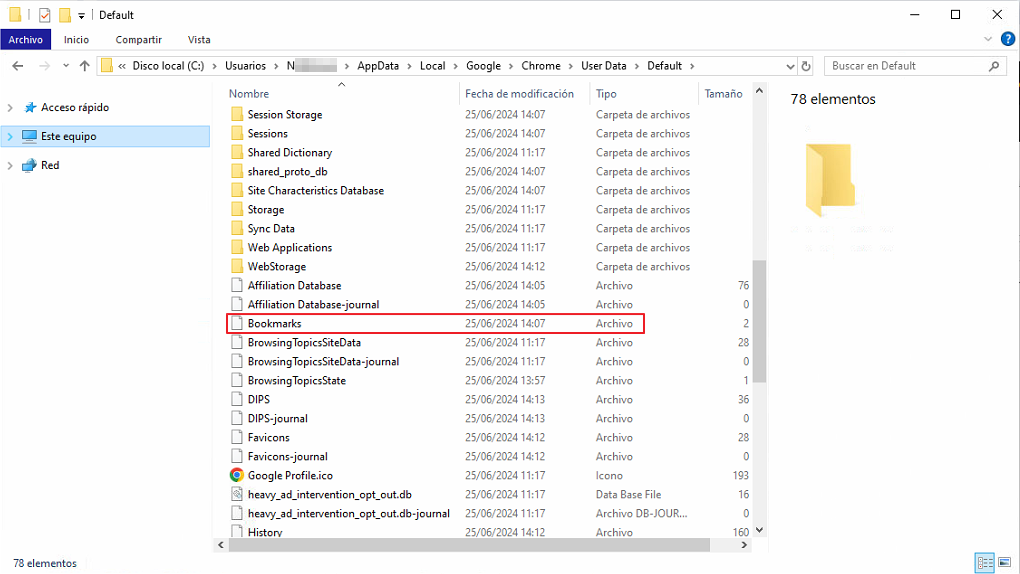The image size is (1020, 574).
Task: Select Red in navigation pane
Action: tap(50, 165)
